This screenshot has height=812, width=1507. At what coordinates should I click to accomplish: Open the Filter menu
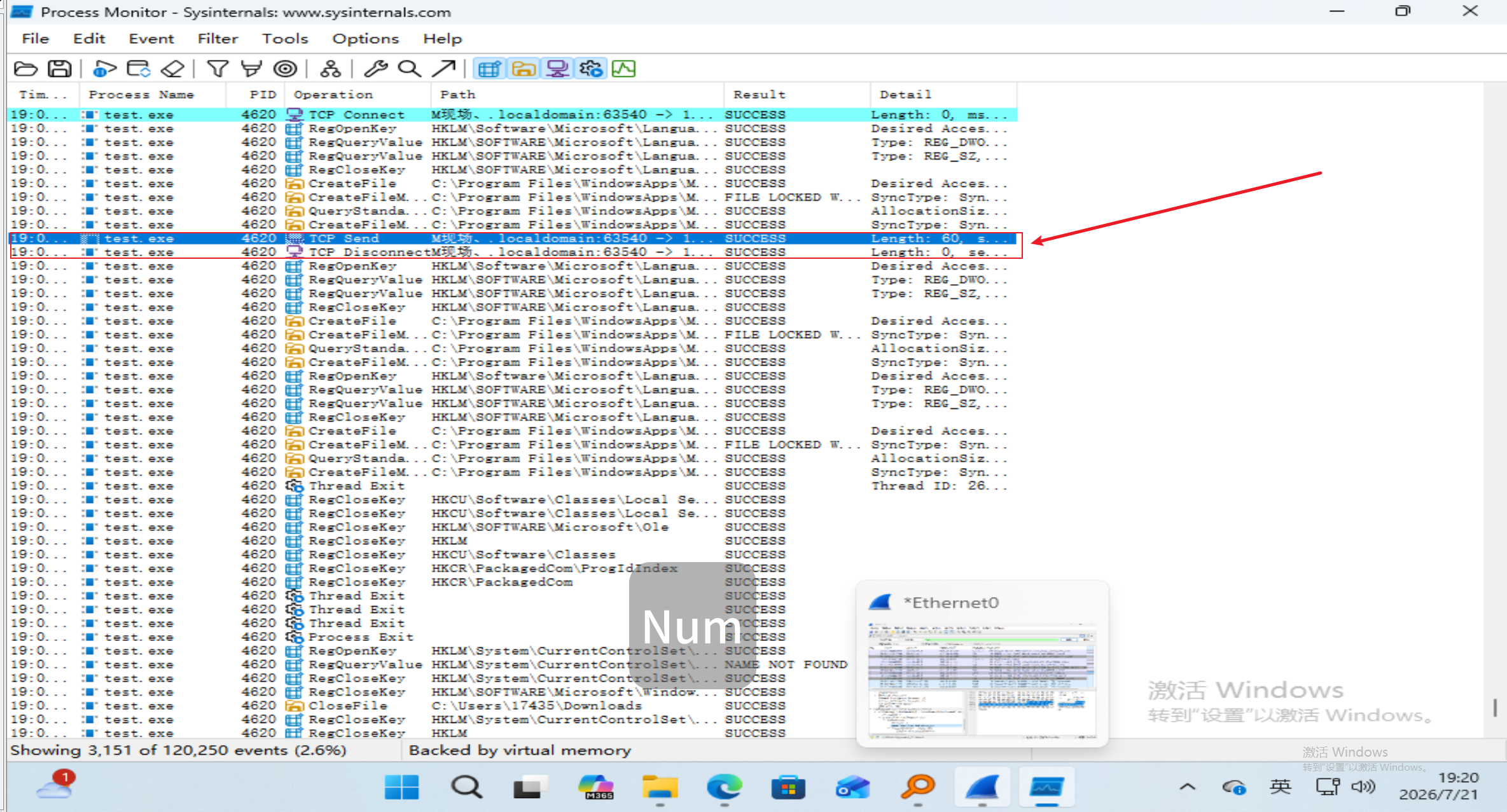click(218, 39)
